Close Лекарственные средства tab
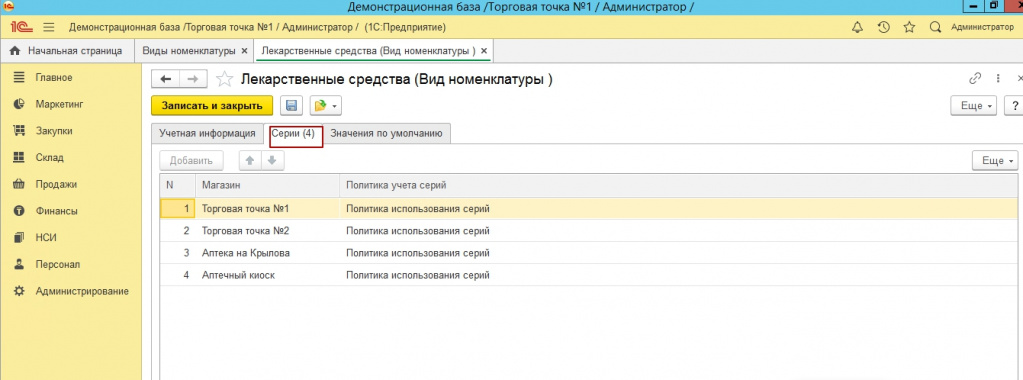This screenshot has width=1023, height=380. coord(483,51)
